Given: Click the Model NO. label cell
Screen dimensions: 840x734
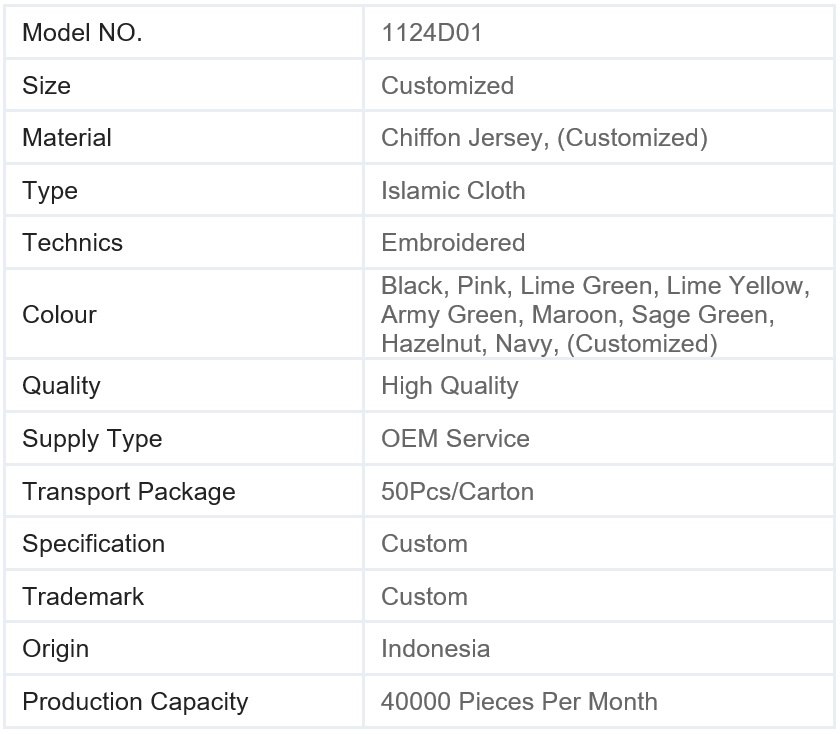Looking at the screenshot, I should click(x=82, y=33).
